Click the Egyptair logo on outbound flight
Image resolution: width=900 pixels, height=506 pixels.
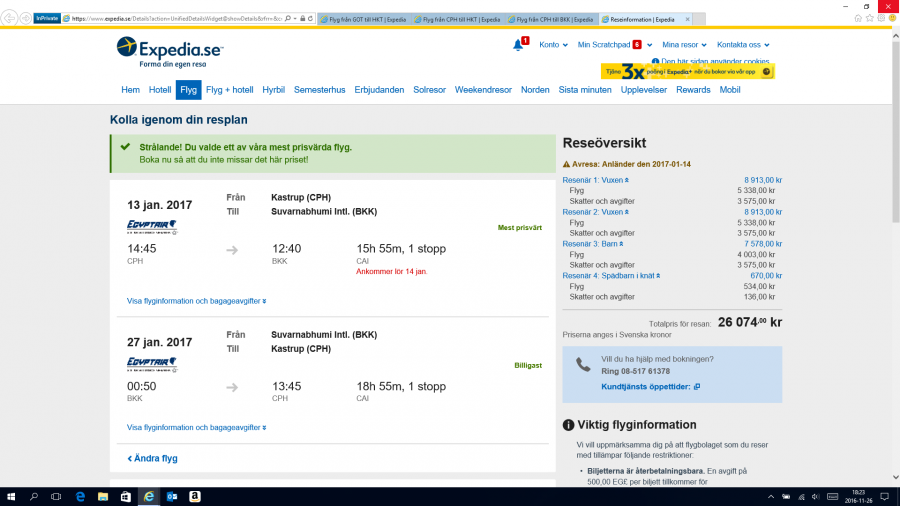(151, 227)
